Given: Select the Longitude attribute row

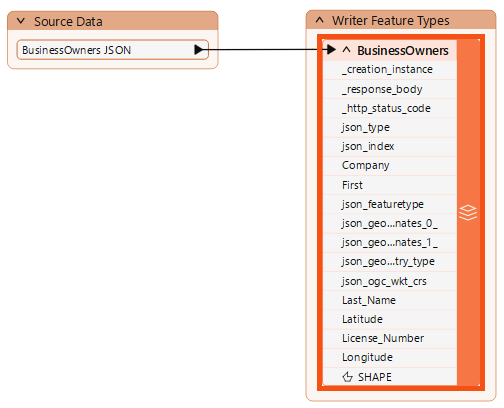Looking at the screenshot, I should coord(390,358).
